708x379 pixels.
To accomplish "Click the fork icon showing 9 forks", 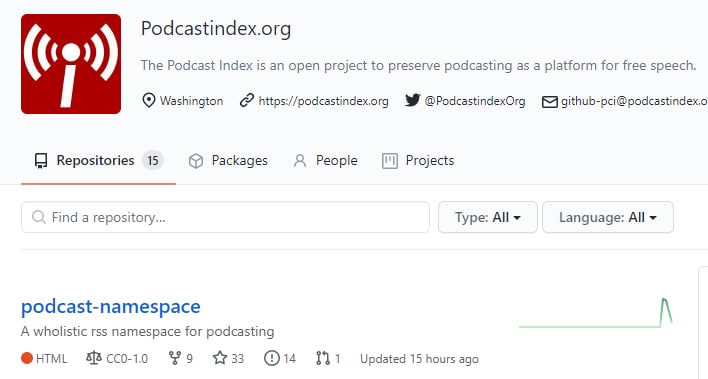I will (175, 358).
